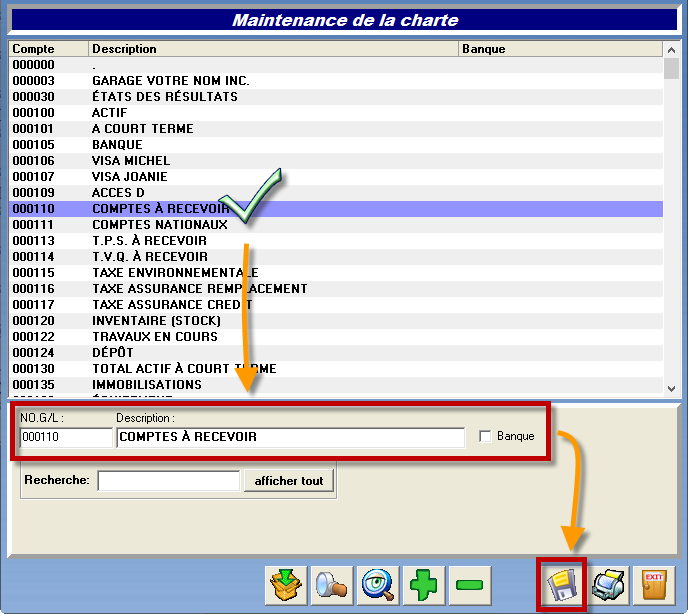Toggle the Banque checkbox
Screen dimensions: 688x614
pyautogui.click(x=485, y=436)
